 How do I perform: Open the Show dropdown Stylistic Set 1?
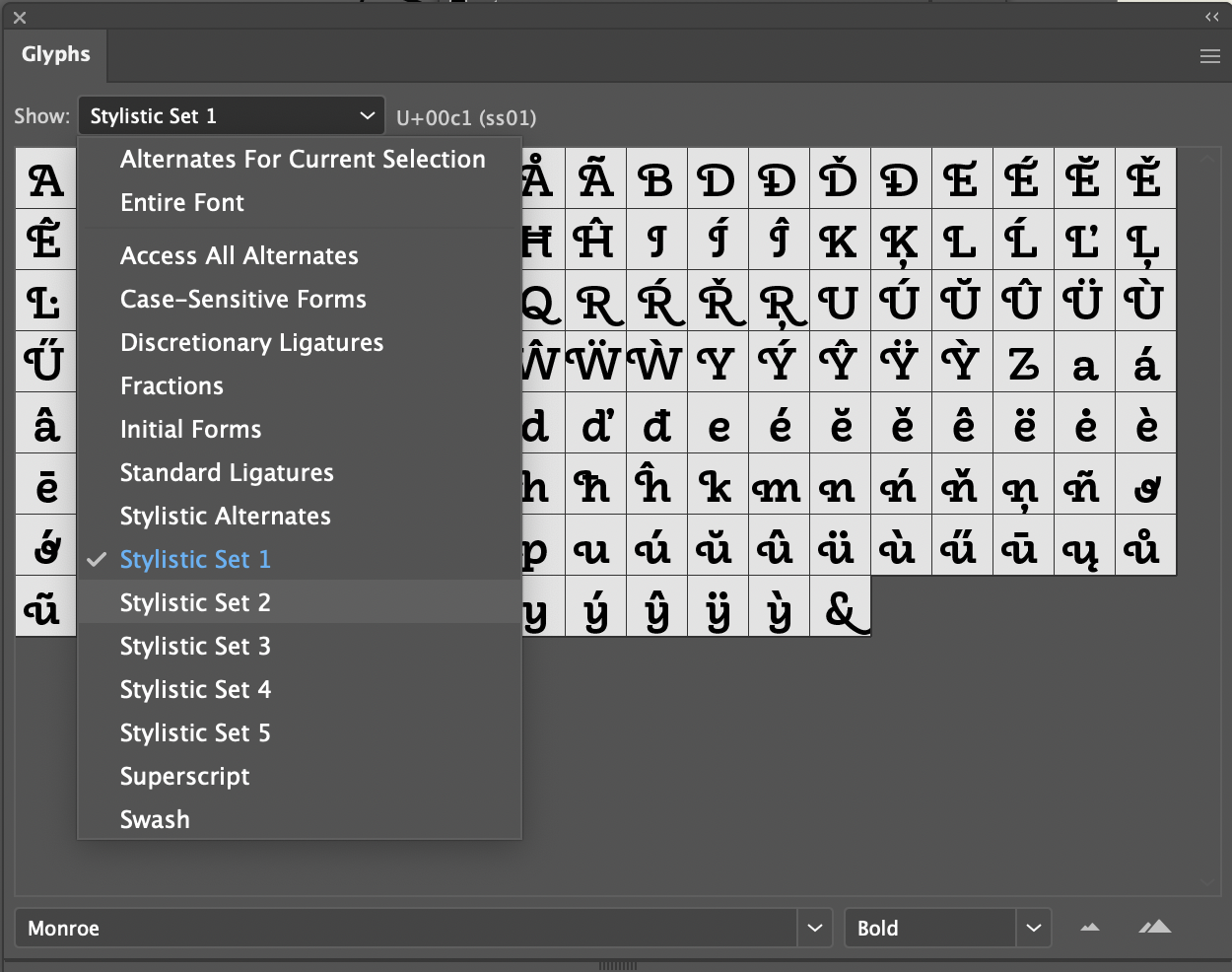pyautogui.click(x=231, y=116)
